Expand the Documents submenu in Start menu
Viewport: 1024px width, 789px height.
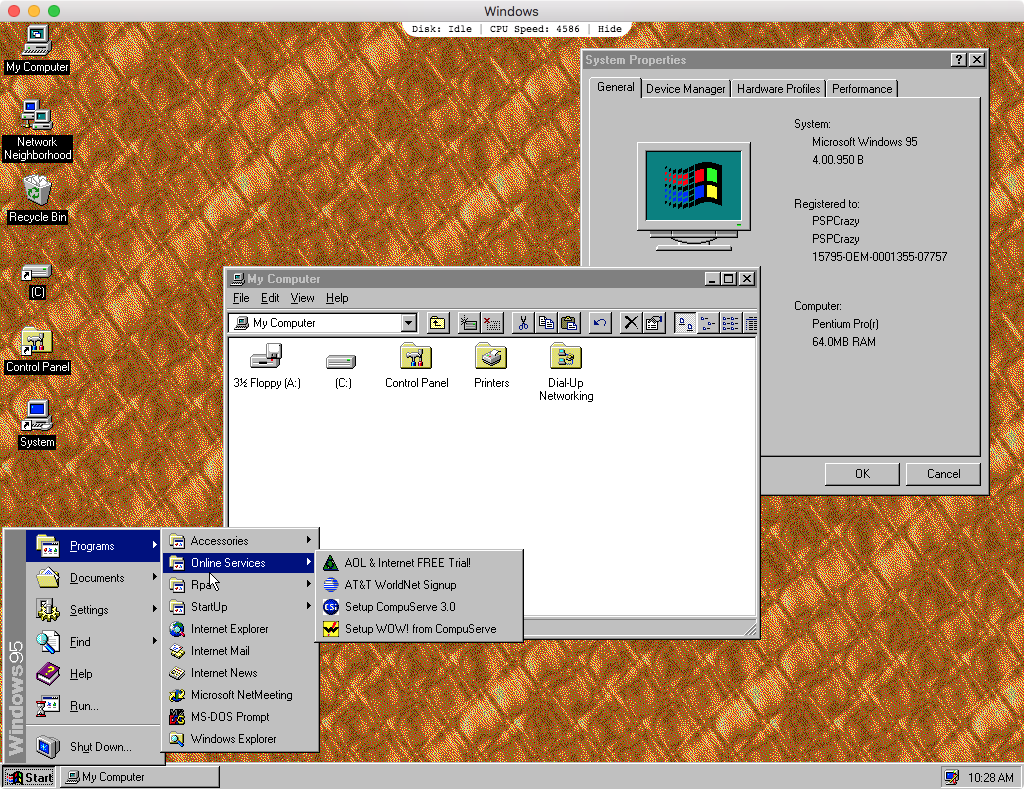(94, 578)
